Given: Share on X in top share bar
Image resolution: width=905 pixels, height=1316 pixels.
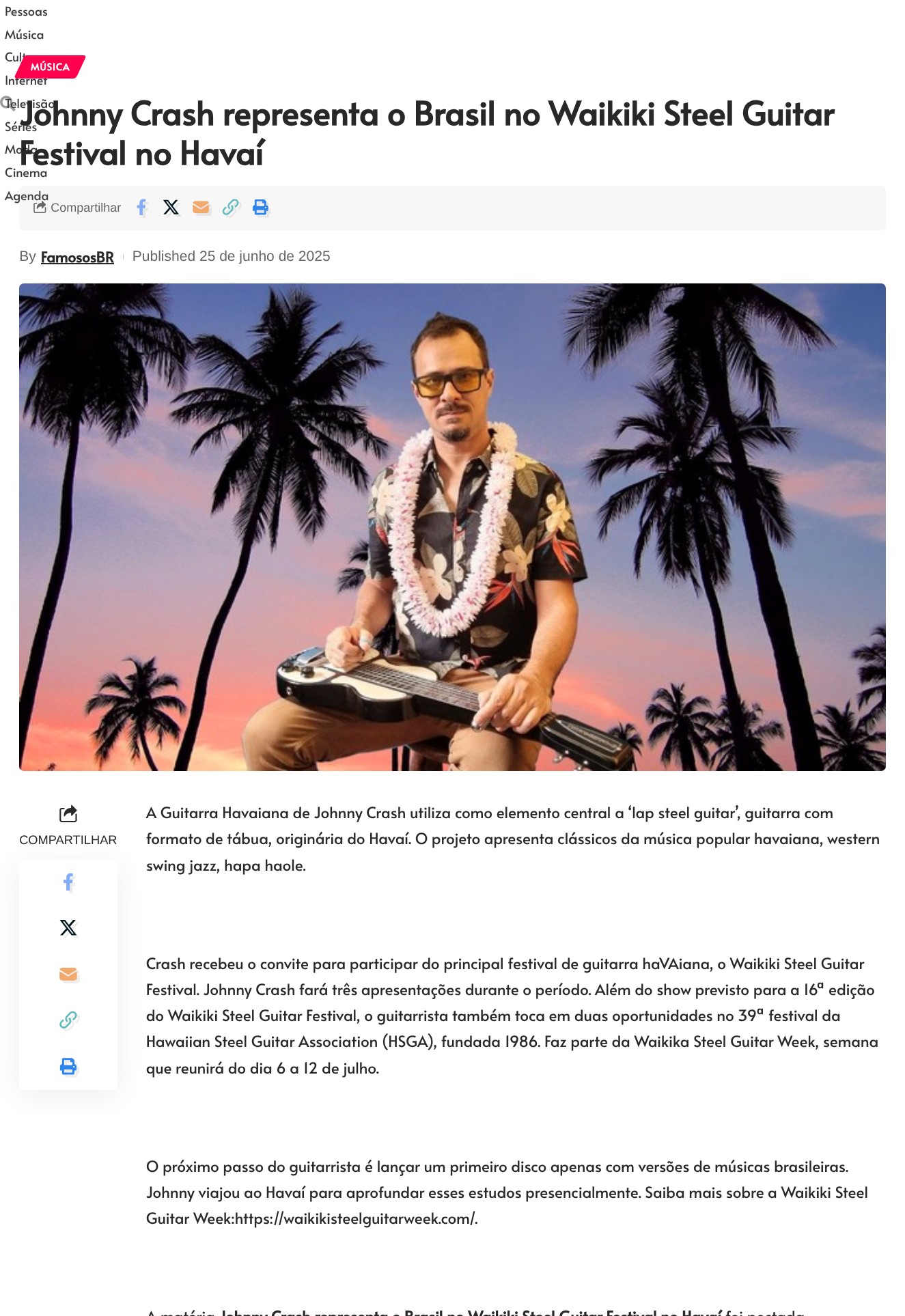Looking at the screenshot, I should coord(171,207).
